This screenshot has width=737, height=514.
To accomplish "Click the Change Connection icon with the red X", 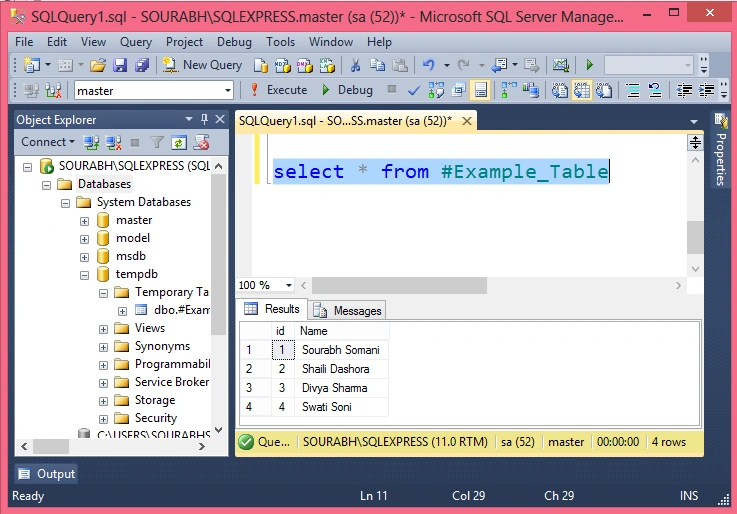I will coord(53,90).
